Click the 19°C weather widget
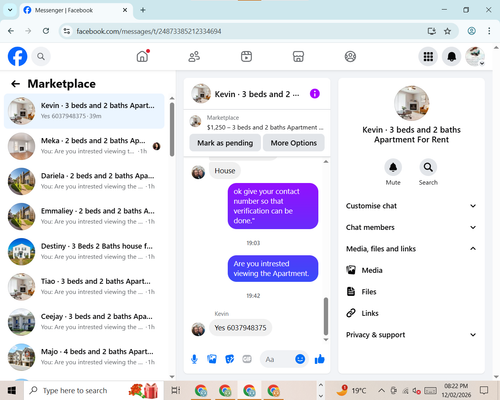This screenshot has height=400, width=500. coord(351,390)
